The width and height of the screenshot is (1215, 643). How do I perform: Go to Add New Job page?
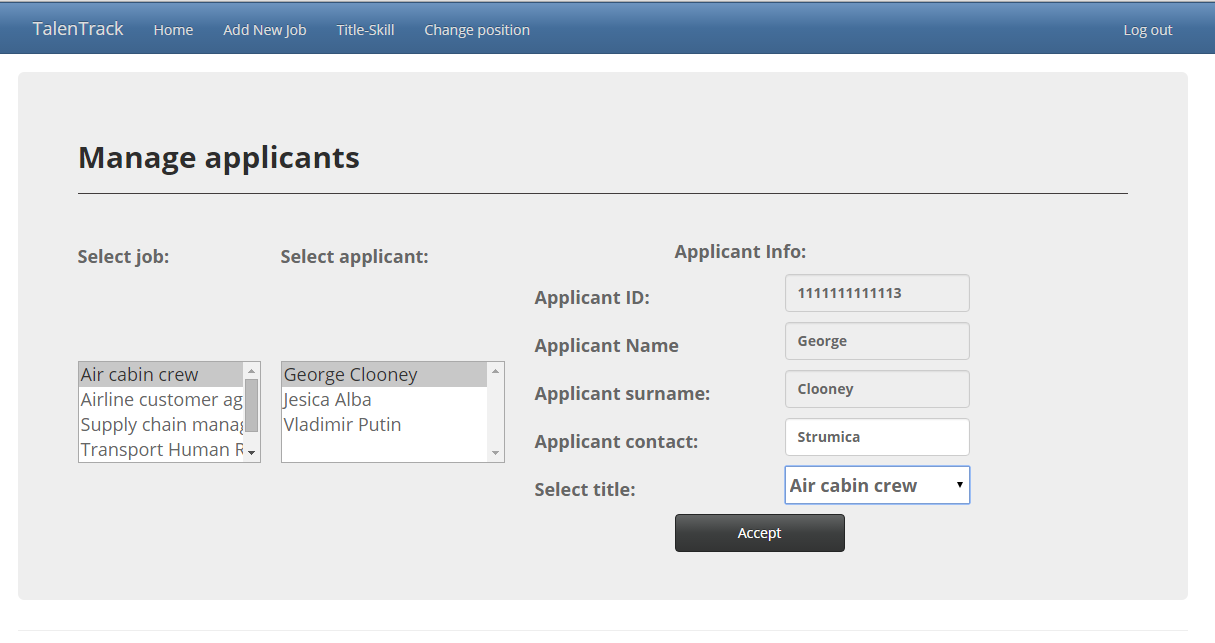tap(264, 30)
